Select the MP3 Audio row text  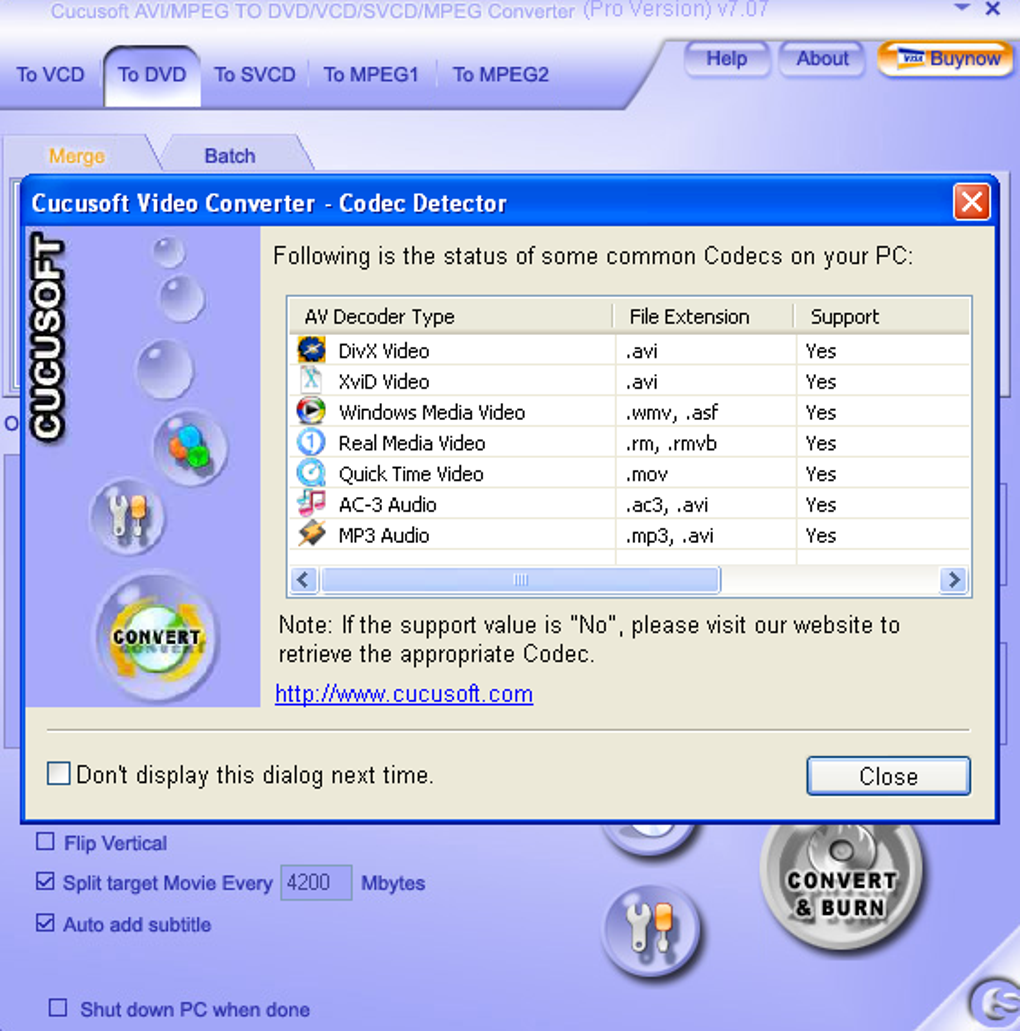pos(383,536)
